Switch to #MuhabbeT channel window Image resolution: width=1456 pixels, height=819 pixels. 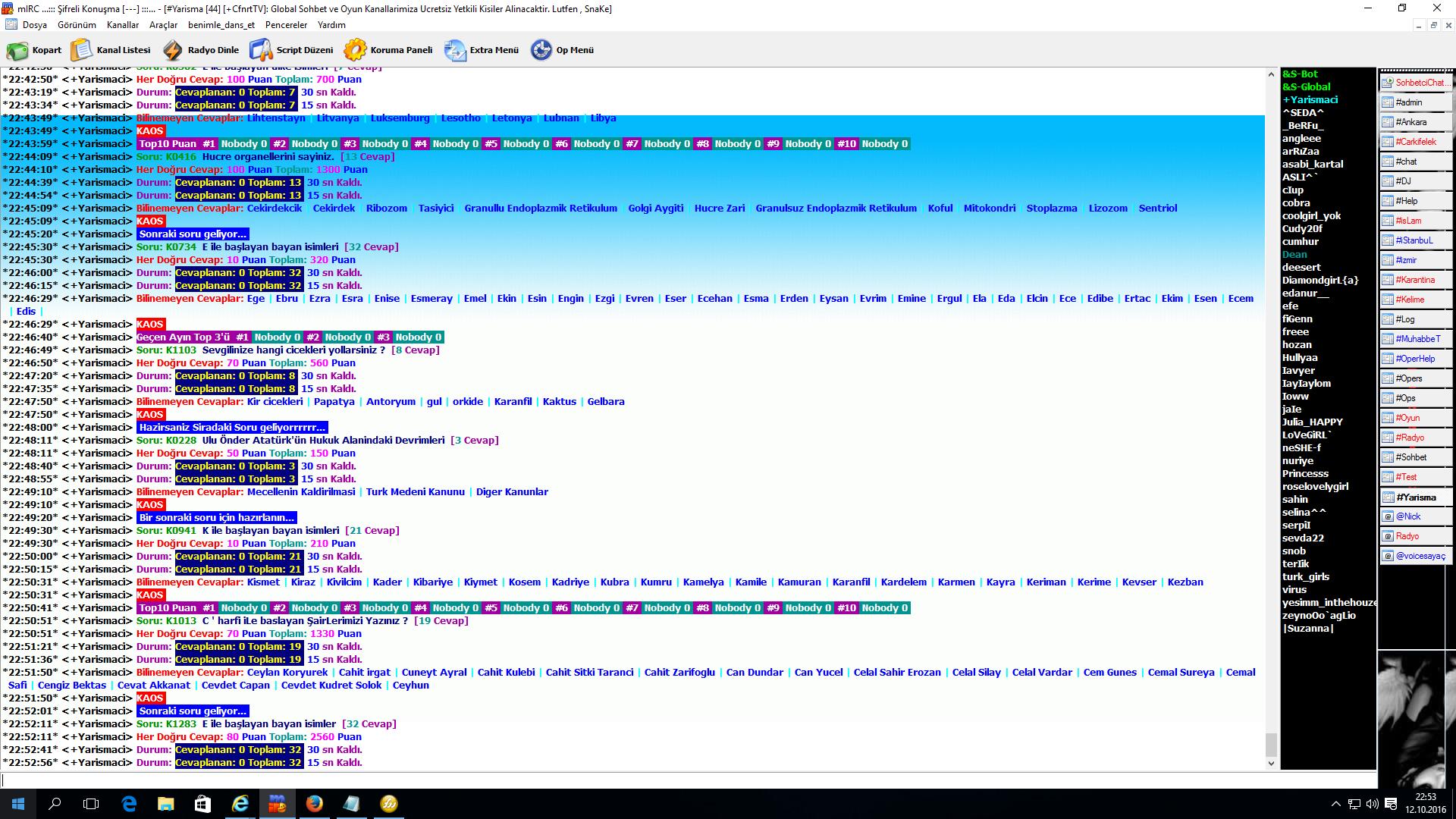click(1416, 339)
